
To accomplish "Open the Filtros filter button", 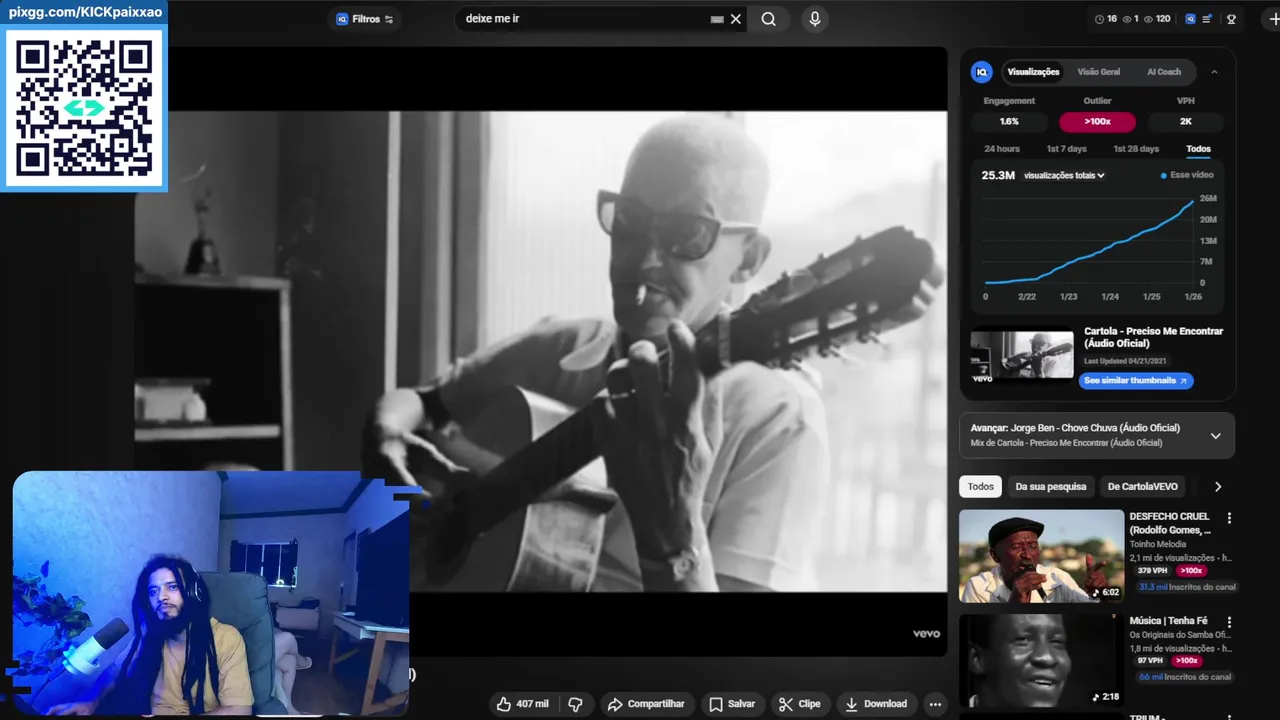I will 364,19.
